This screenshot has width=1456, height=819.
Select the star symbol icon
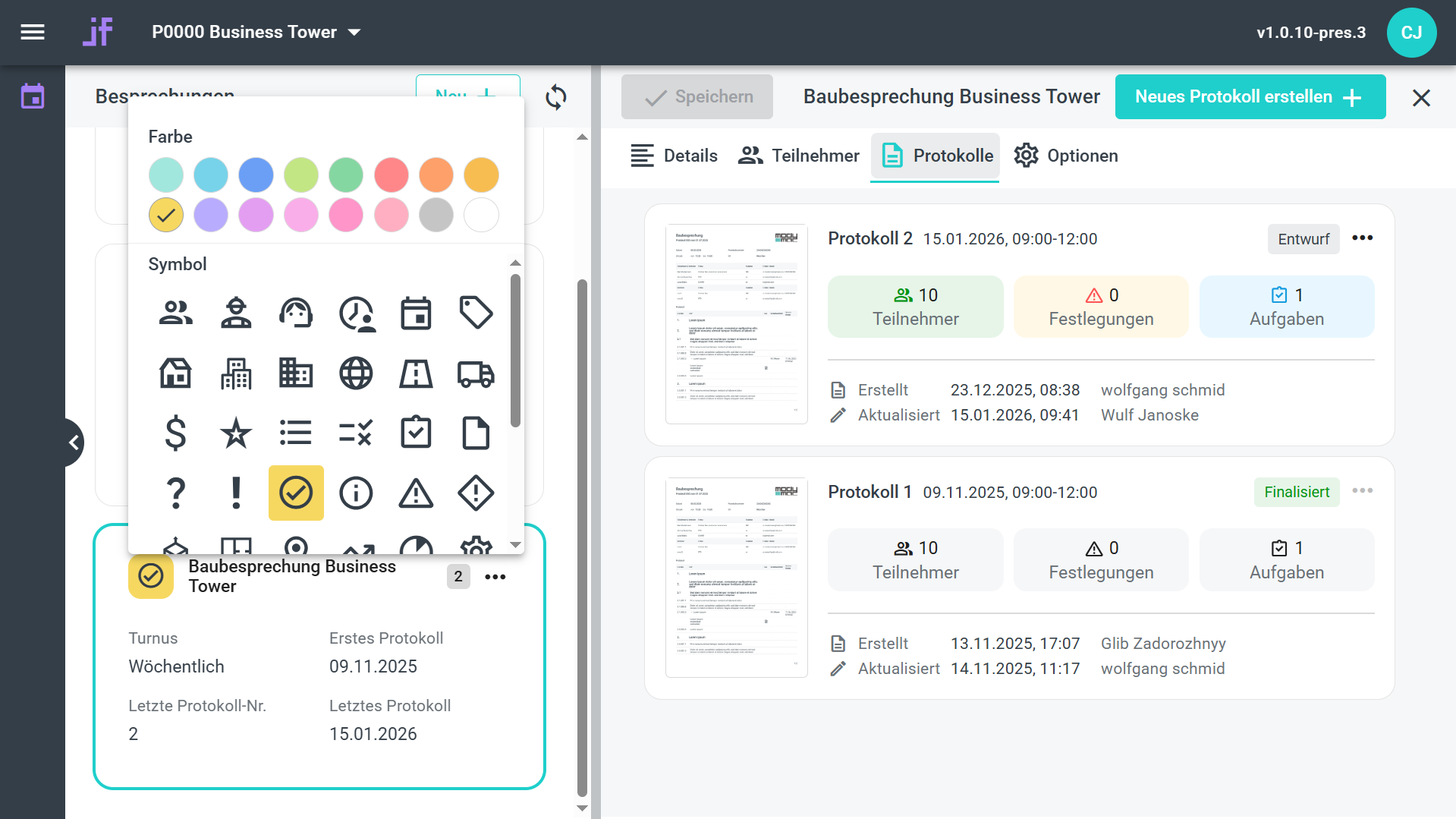[236, 433]
